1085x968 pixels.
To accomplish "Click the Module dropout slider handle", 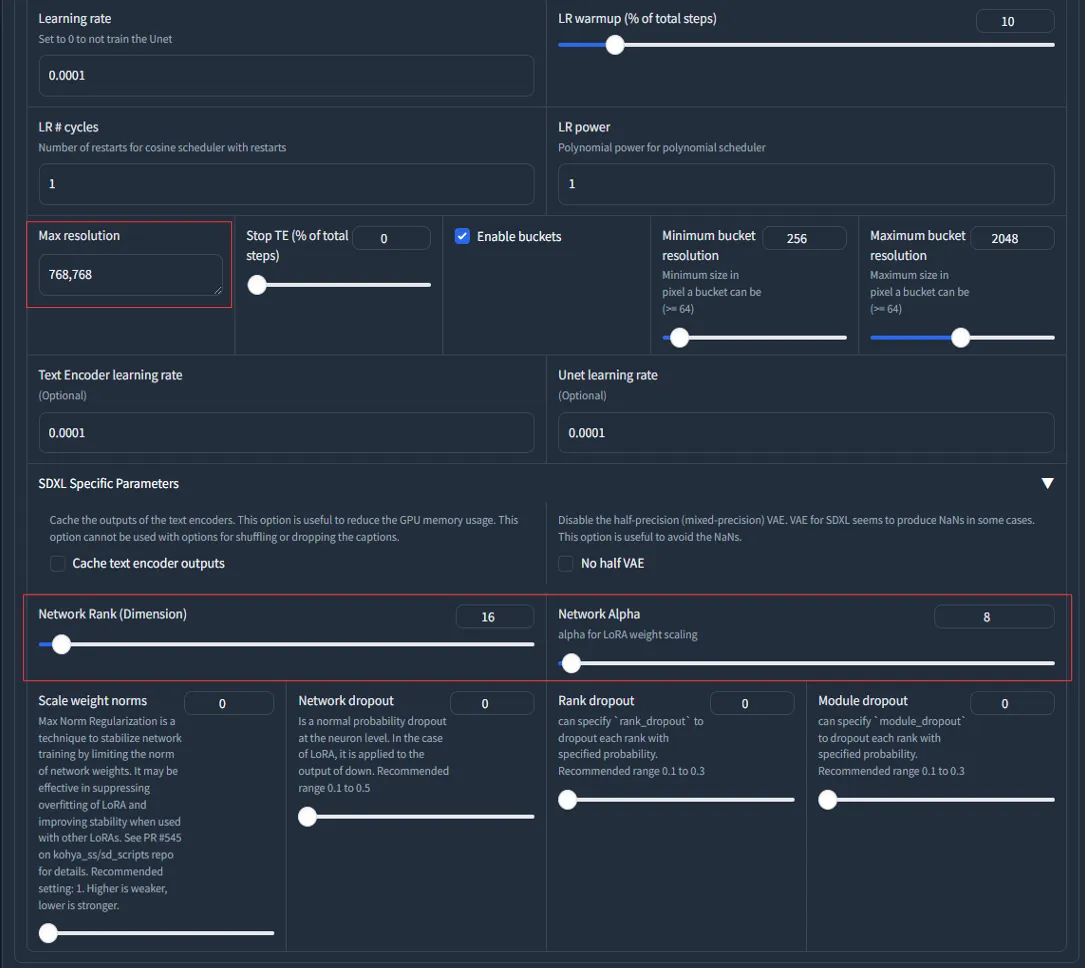I will tap(828, 800).
